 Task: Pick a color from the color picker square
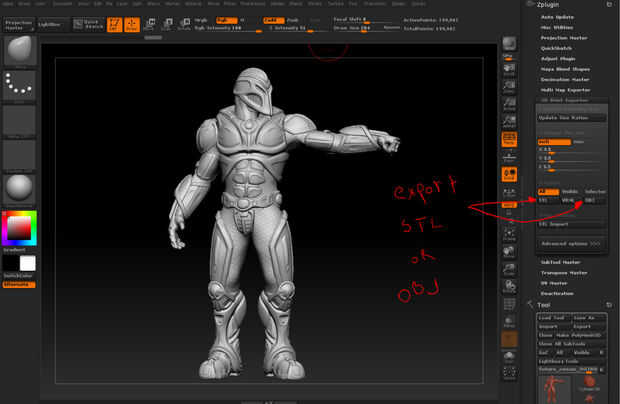tap(19, 228)
